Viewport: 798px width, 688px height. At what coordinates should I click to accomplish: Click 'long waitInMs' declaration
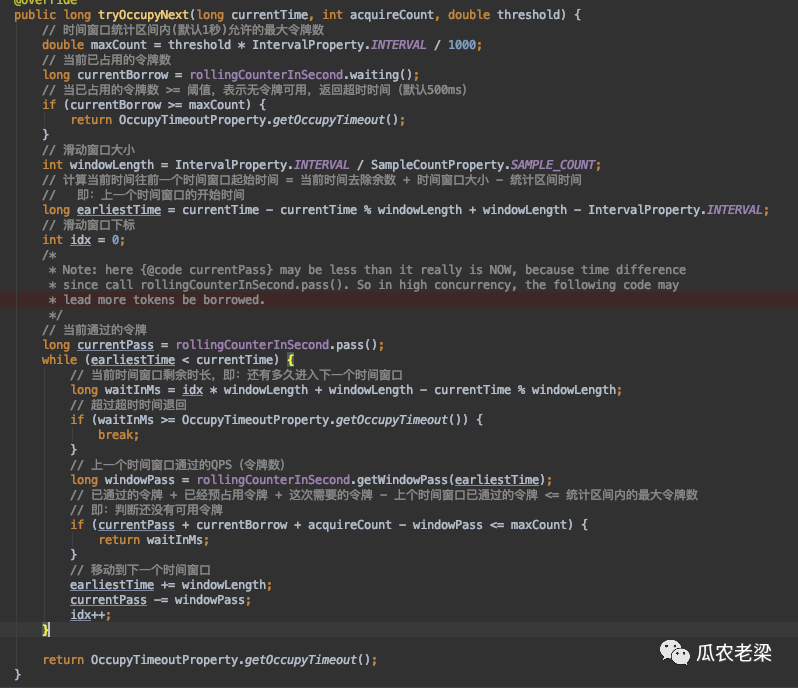coord(116,390)
